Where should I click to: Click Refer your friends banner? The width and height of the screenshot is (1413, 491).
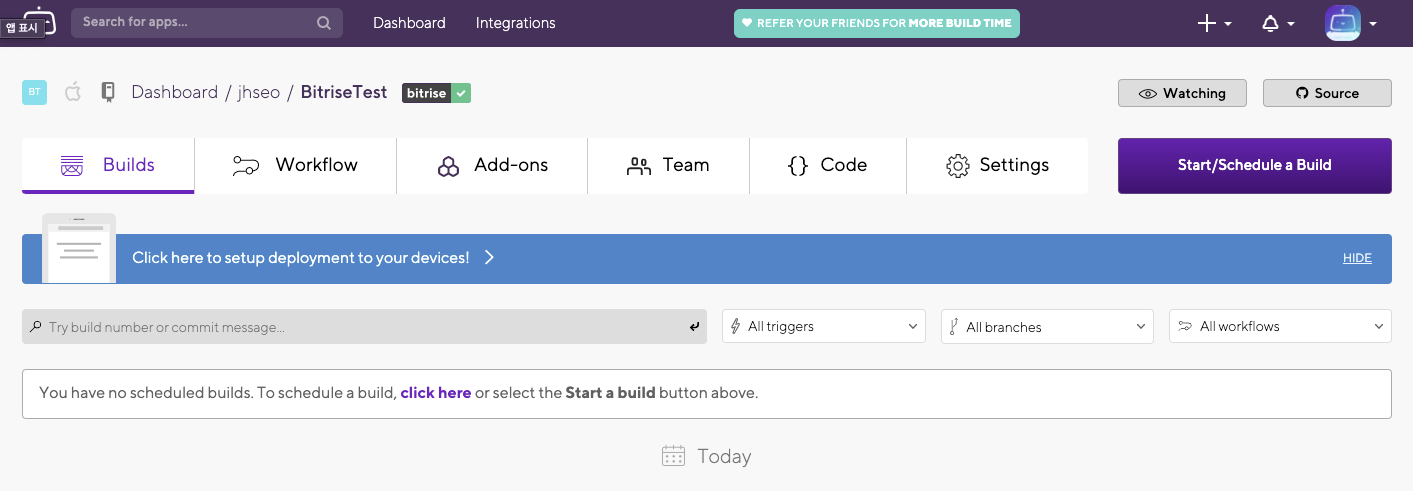point(877,23)
